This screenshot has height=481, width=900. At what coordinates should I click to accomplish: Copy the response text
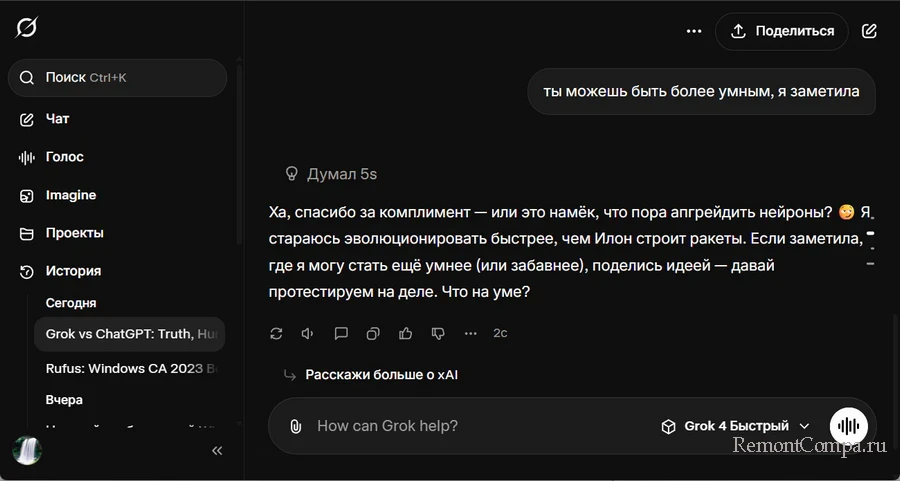(373, 333)
